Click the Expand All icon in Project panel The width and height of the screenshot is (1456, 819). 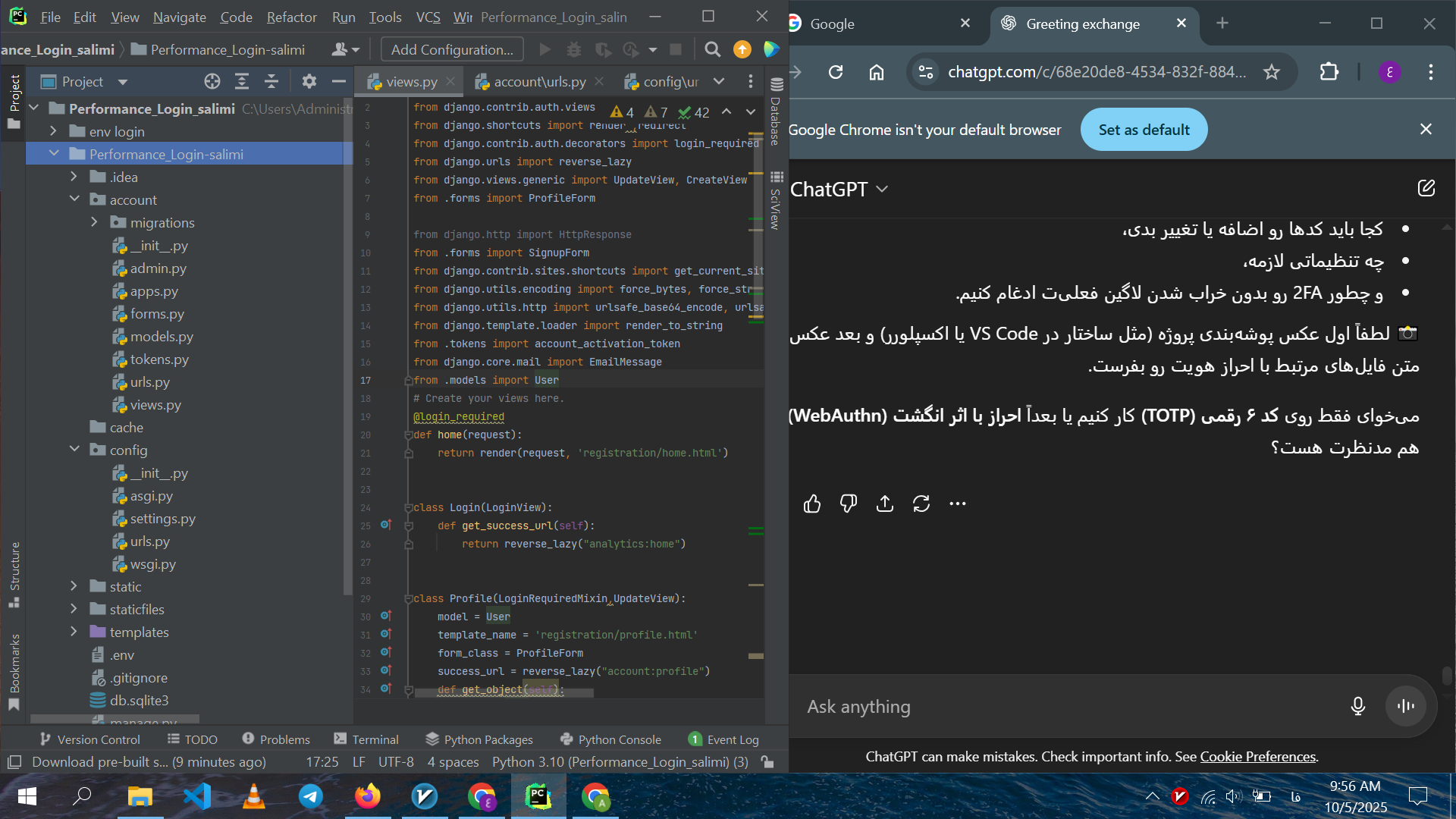pos(242,81)
